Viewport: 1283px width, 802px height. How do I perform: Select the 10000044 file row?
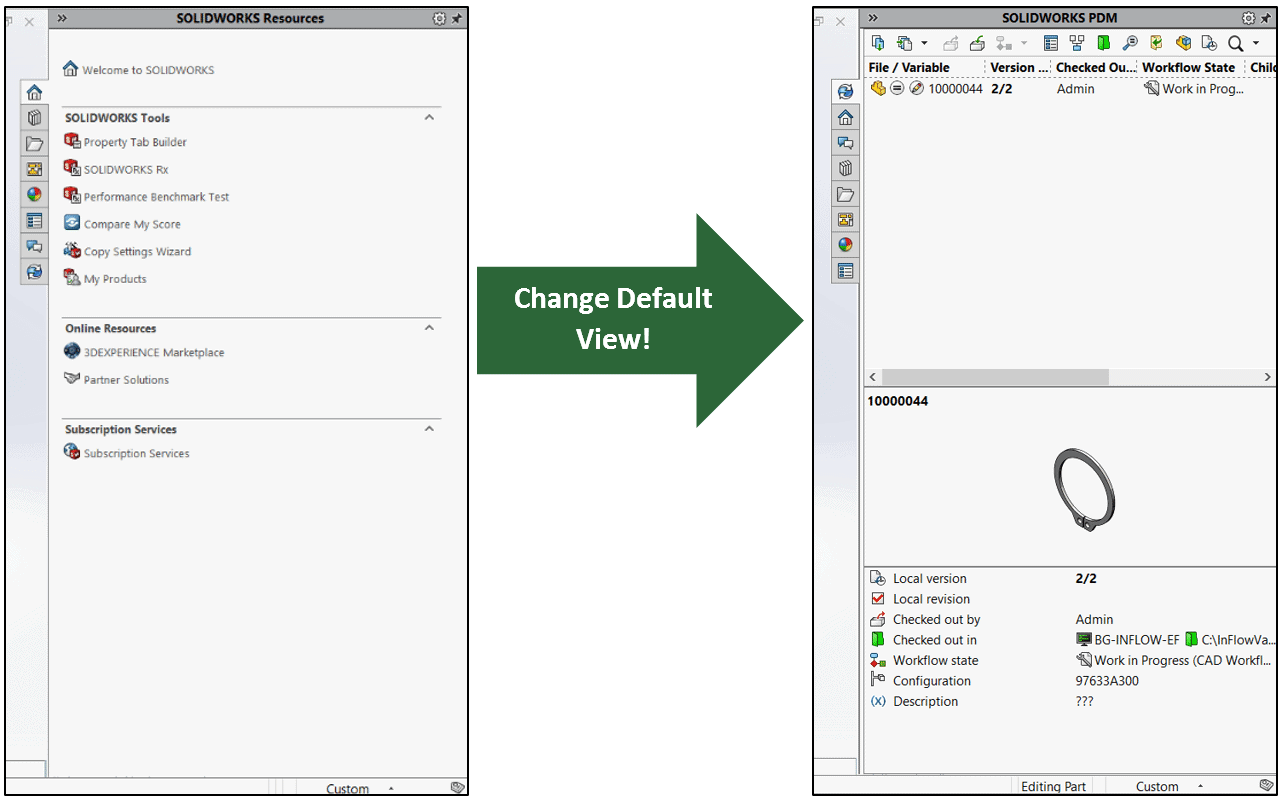(1070, 88)
